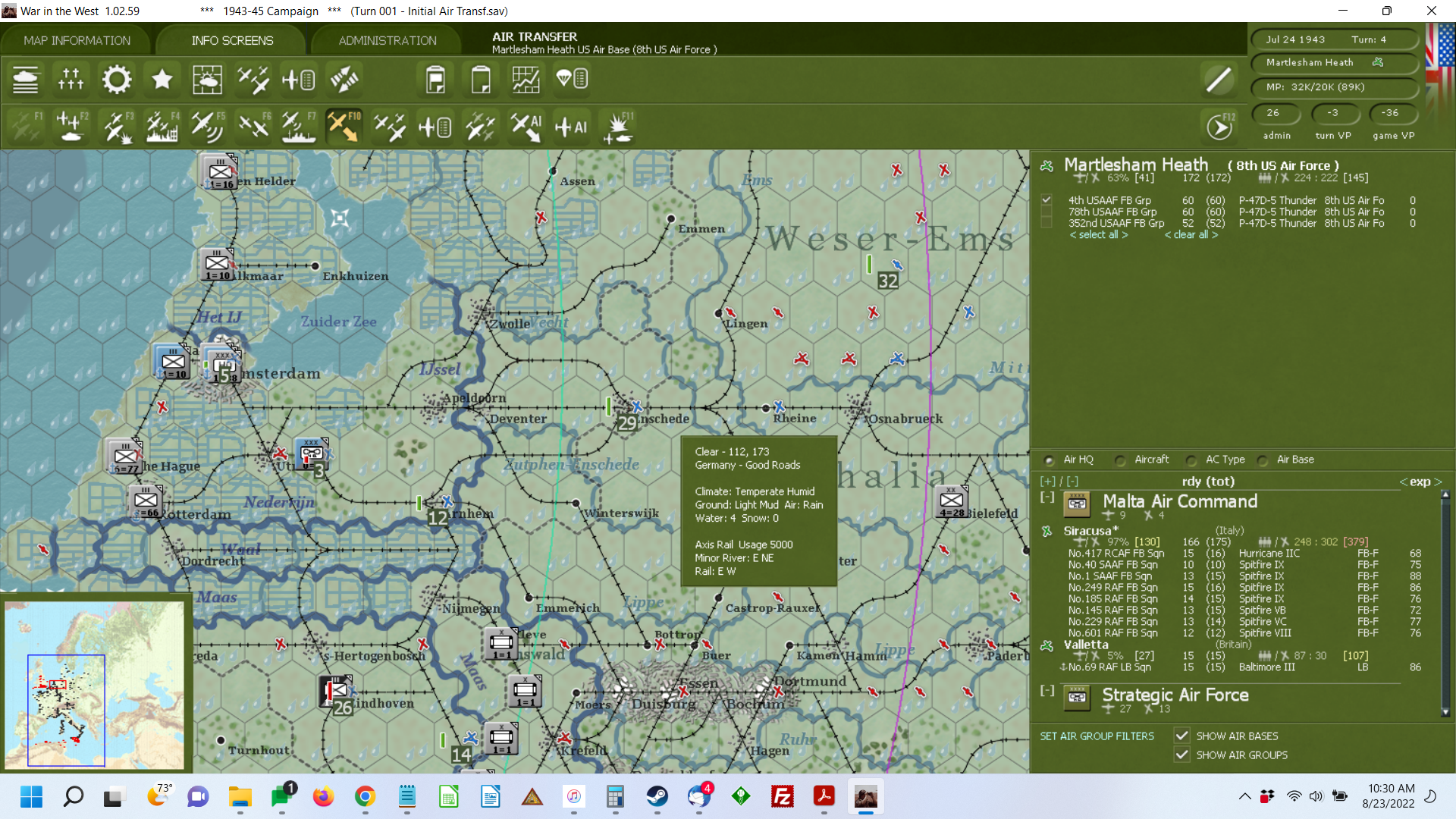
Task: Open the Air Transfer mode (F10) icon
Action: tap(343, 126)
